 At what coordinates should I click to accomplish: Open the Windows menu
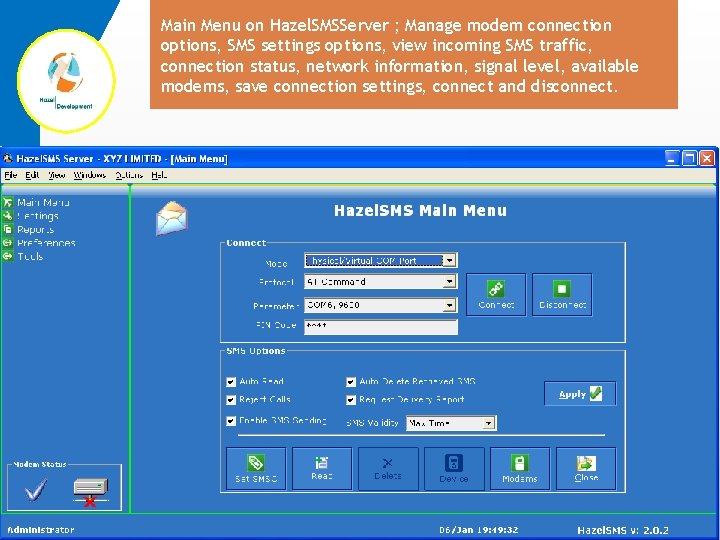90,175
